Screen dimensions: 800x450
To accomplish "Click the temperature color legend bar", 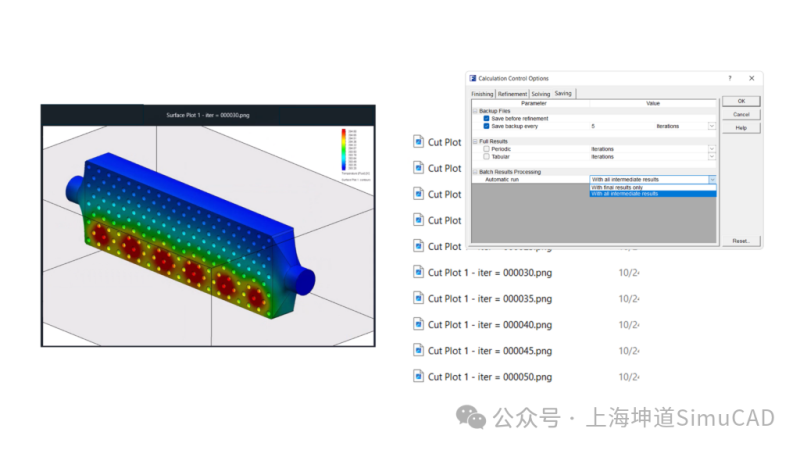I will point(344,149).
